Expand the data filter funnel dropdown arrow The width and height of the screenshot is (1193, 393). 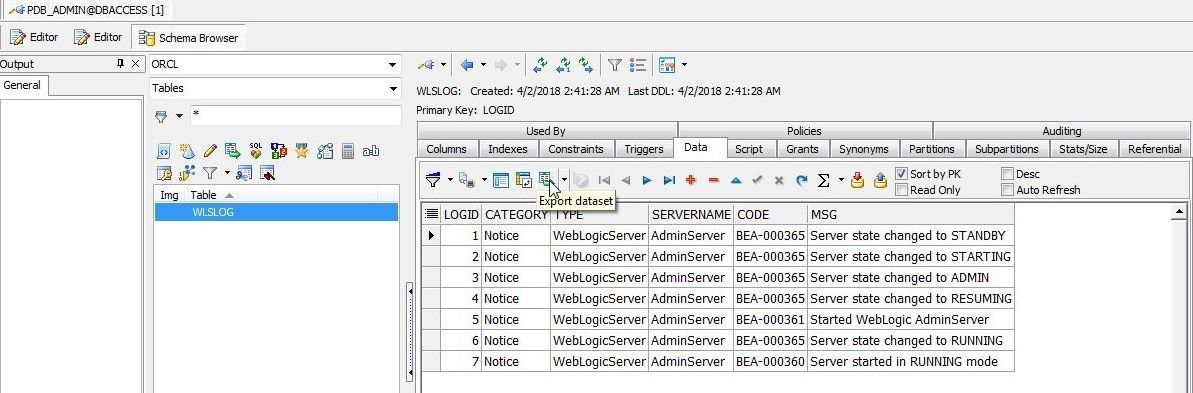pos(450,180)
